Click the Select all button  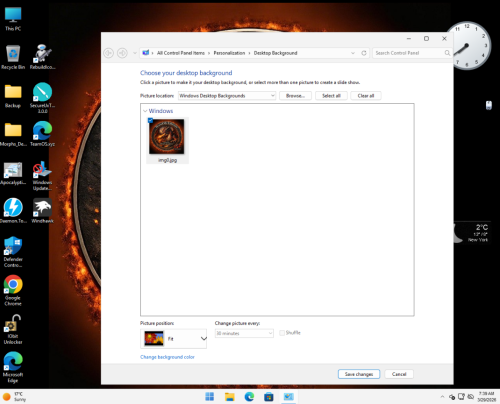[x=331, y=96]
